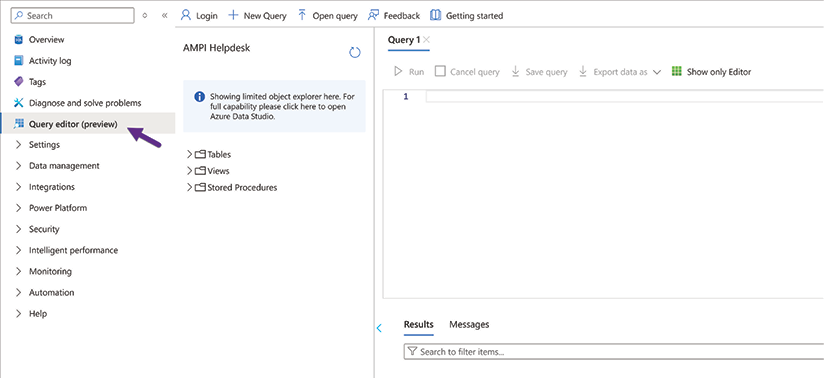Select the Messages tab
This screenshot has height=378, width=824.
coord(469,324)
